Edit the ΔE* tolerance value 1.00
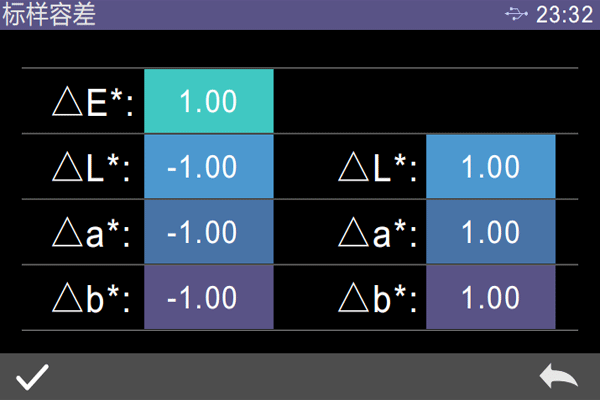Viewport: 600px width, 400px height. click(208, 101)
